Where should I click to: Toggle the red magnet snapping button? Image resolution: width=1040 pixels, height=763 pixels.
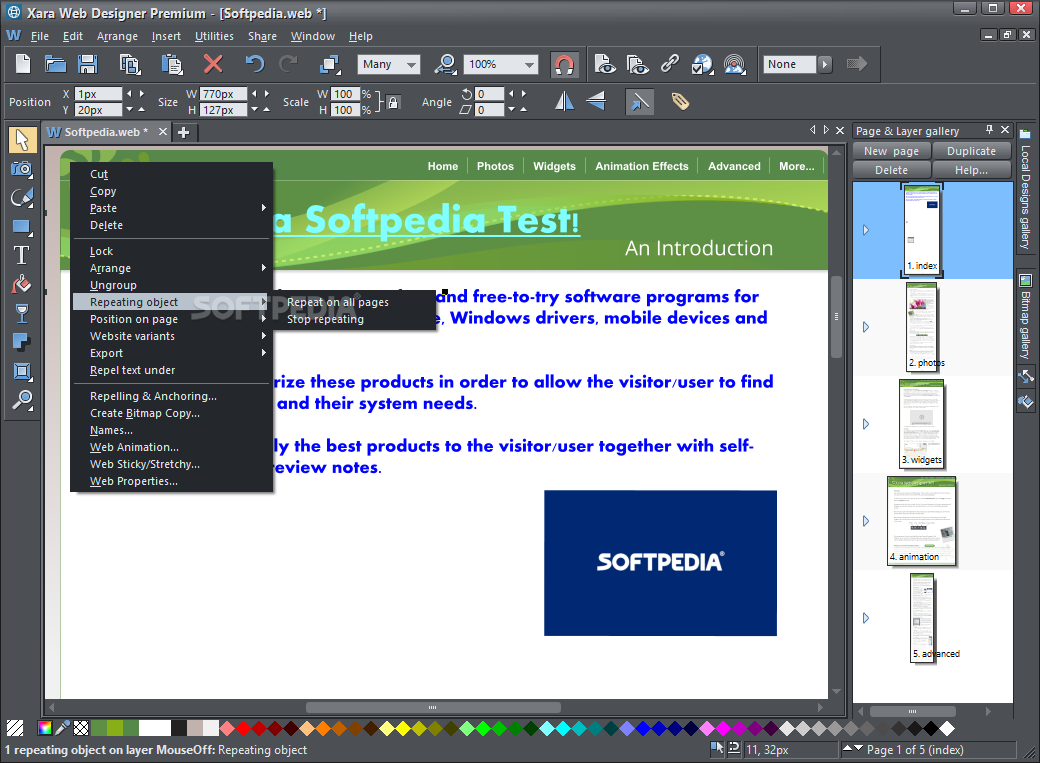pyautogui.click(x=564, y=64)
